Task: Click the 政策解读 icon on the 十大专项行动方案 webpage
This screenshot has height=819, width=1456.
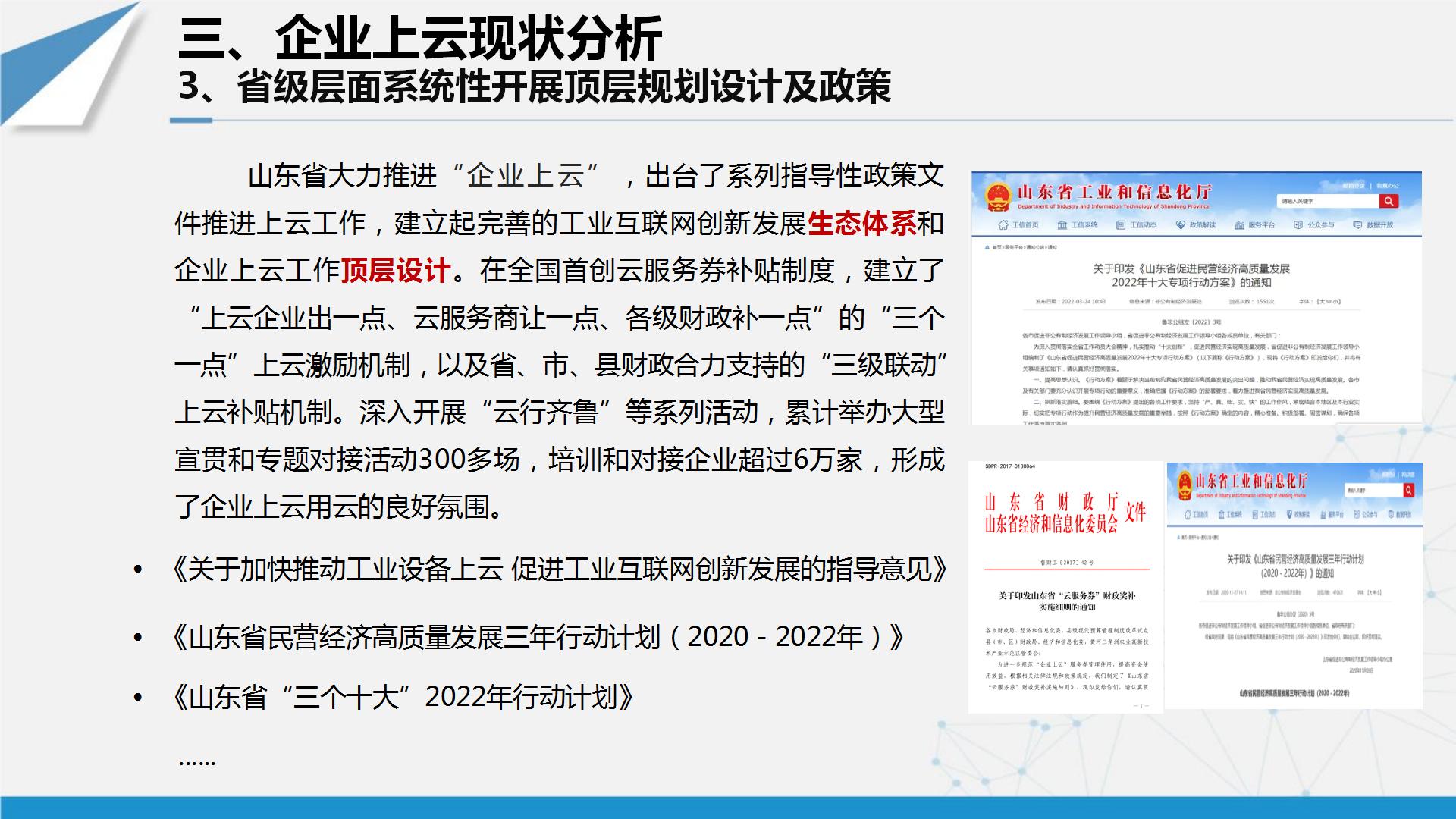Action: pos(1181,224)
